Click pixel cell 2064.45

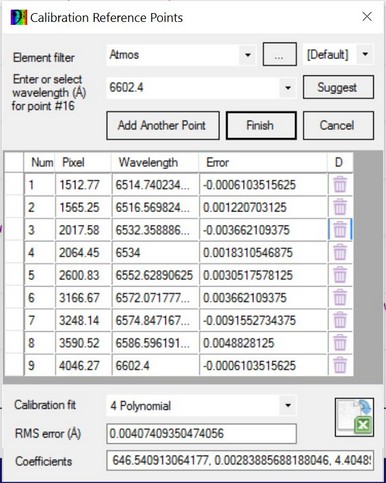83,252
